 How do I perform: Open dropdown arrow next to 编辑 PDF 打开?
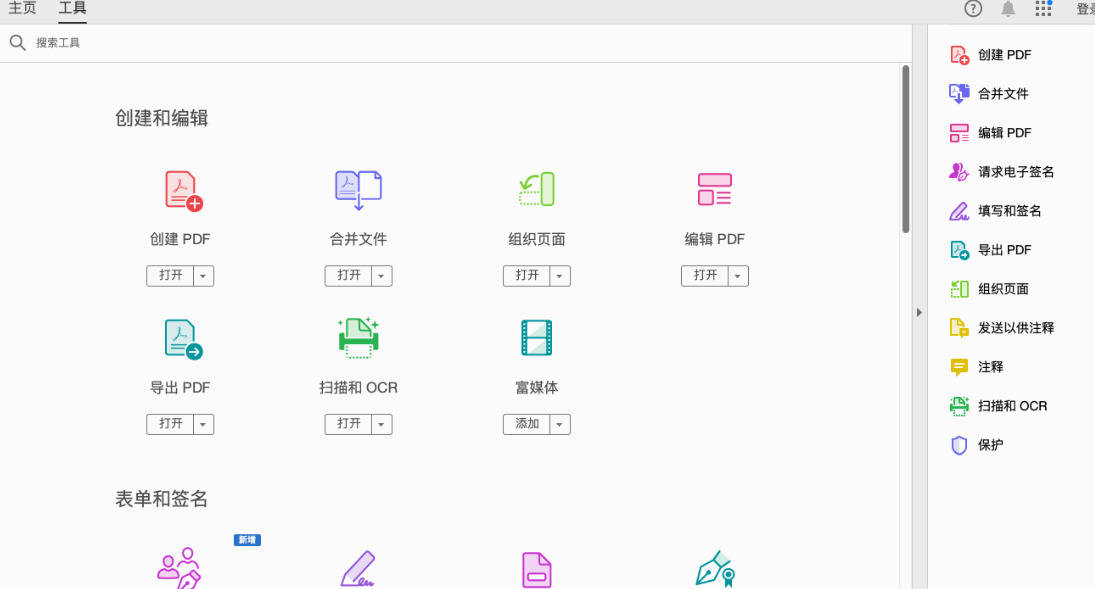[x=738, y=276]
